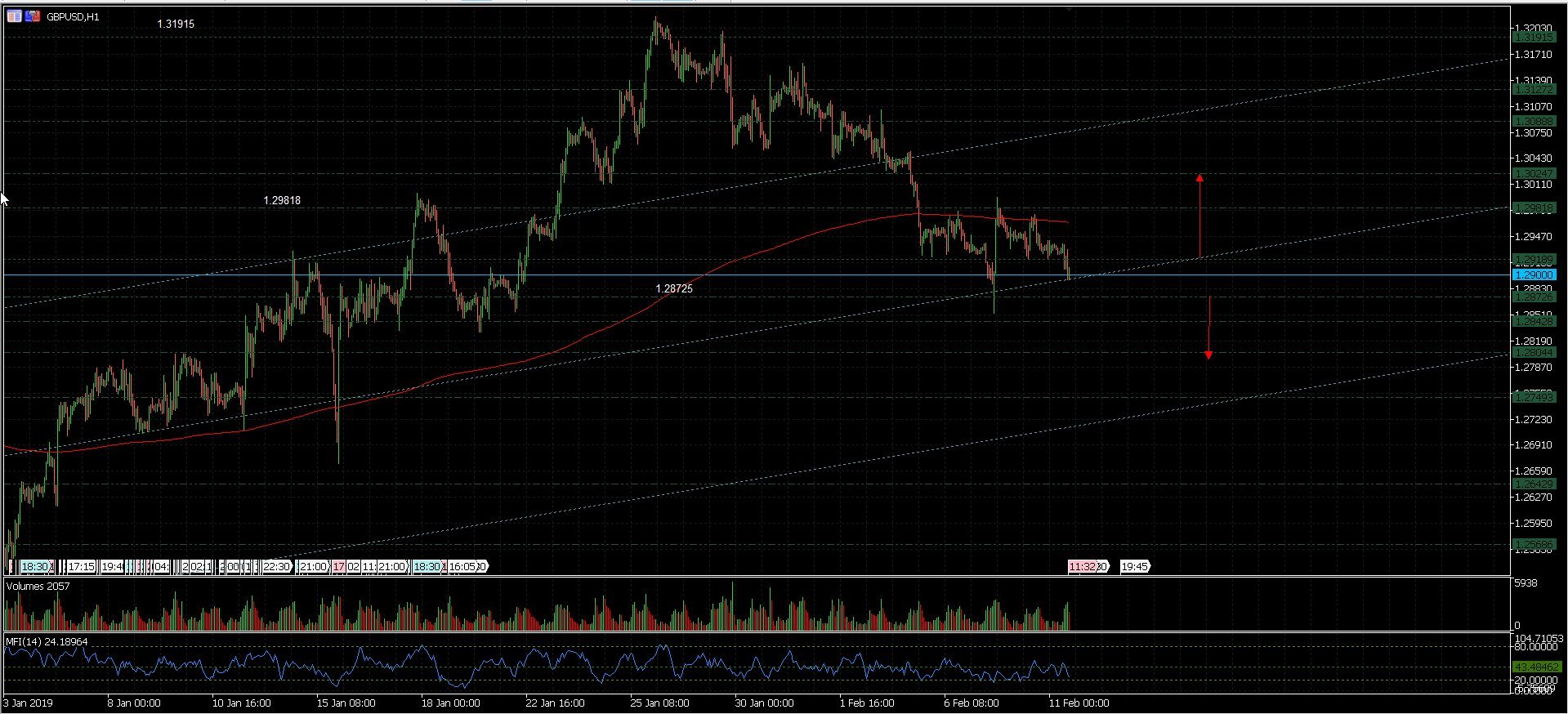This screenshot has width=1568, height=714.
Task: Click the upward red arrow object
Action: 1199,216
